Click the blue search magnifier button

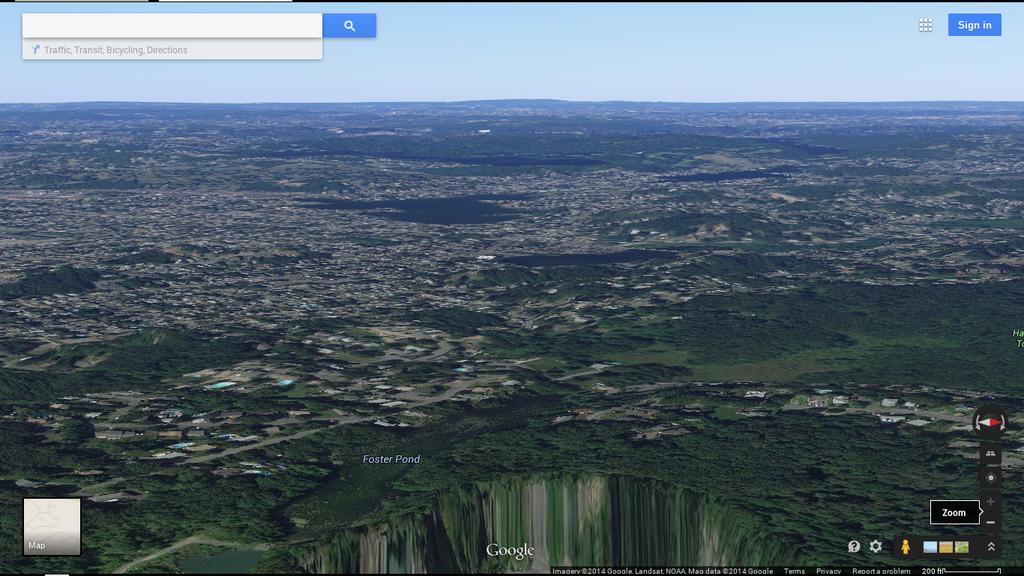pos(349,26)
